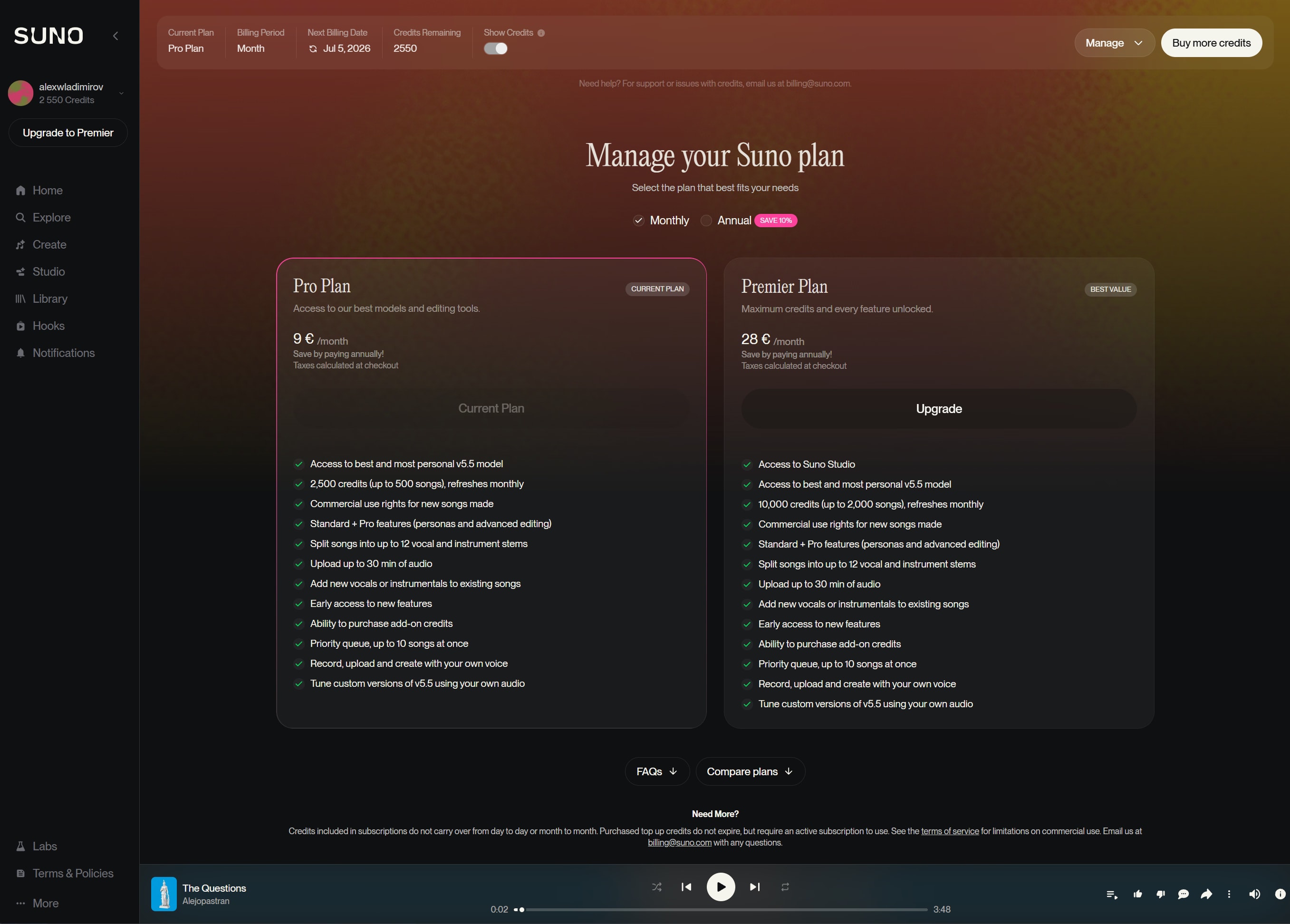The width and height of the screenshot is (1290, 924).
Task: Click the Premier Plan card heading
Action: click(784, 287)
